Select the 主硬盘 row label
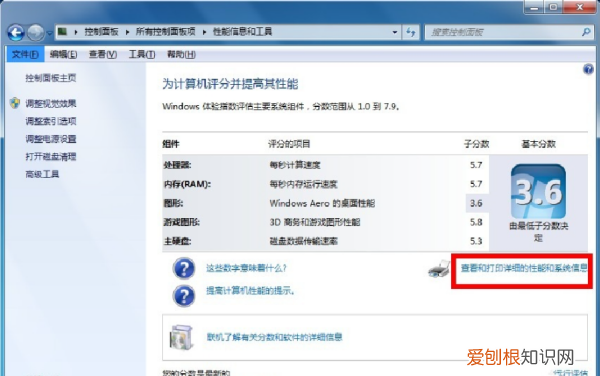Screen dimensions: 600x376 click(x=177, y=241)
